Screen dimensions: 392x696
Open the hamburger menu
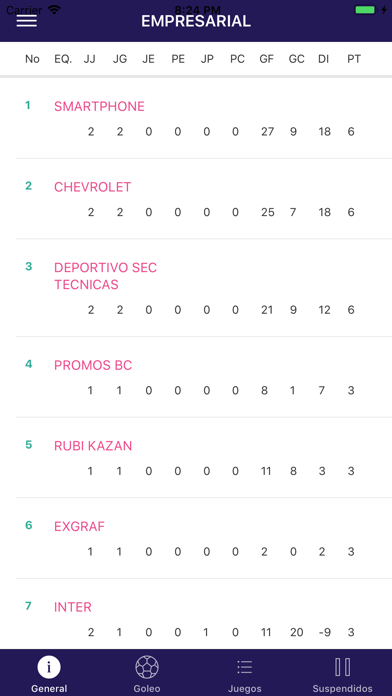point(27,20)
